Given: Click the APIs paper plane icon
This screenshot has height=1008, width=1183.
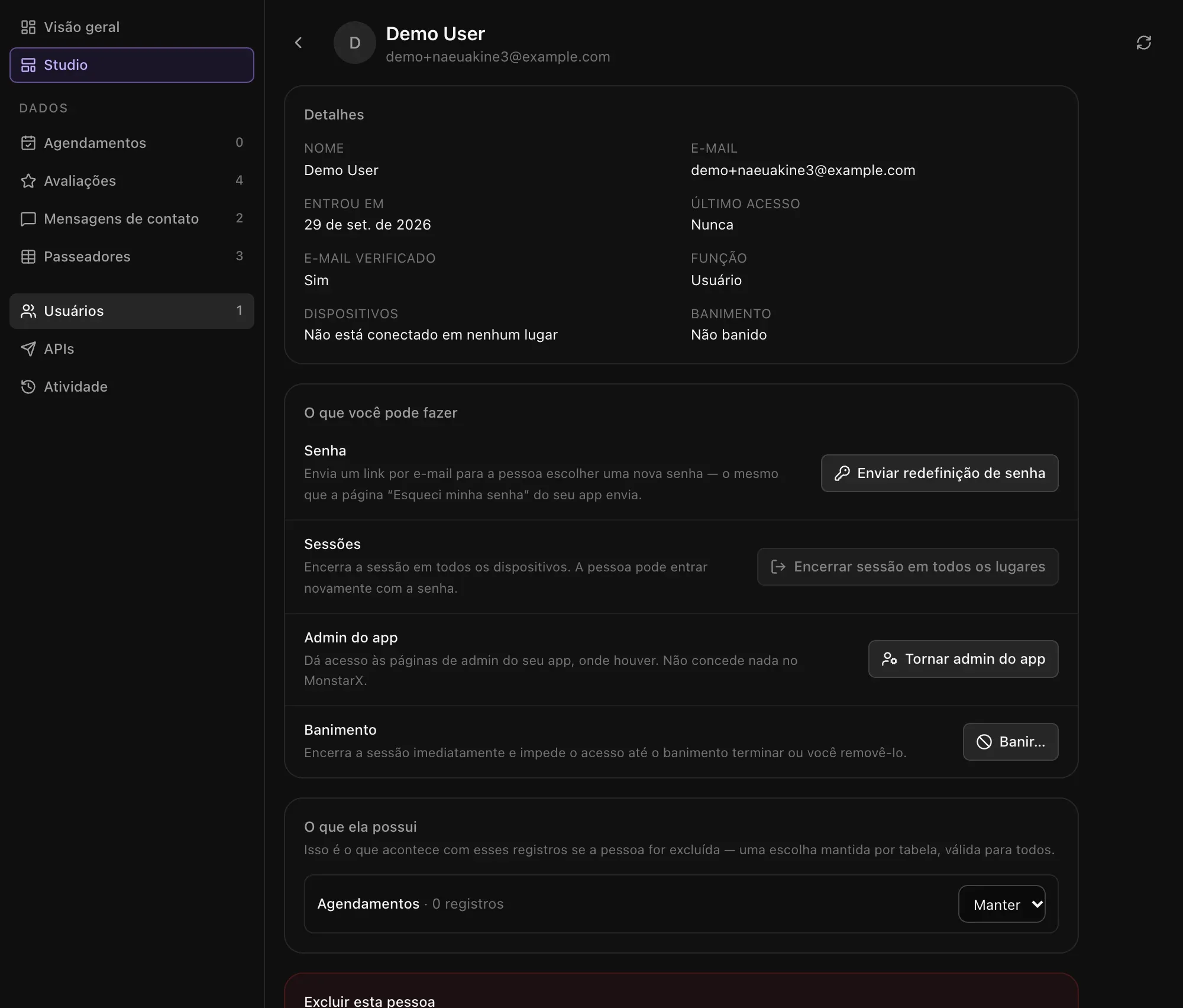Looking at the screenshot, I should coord(28,349).
